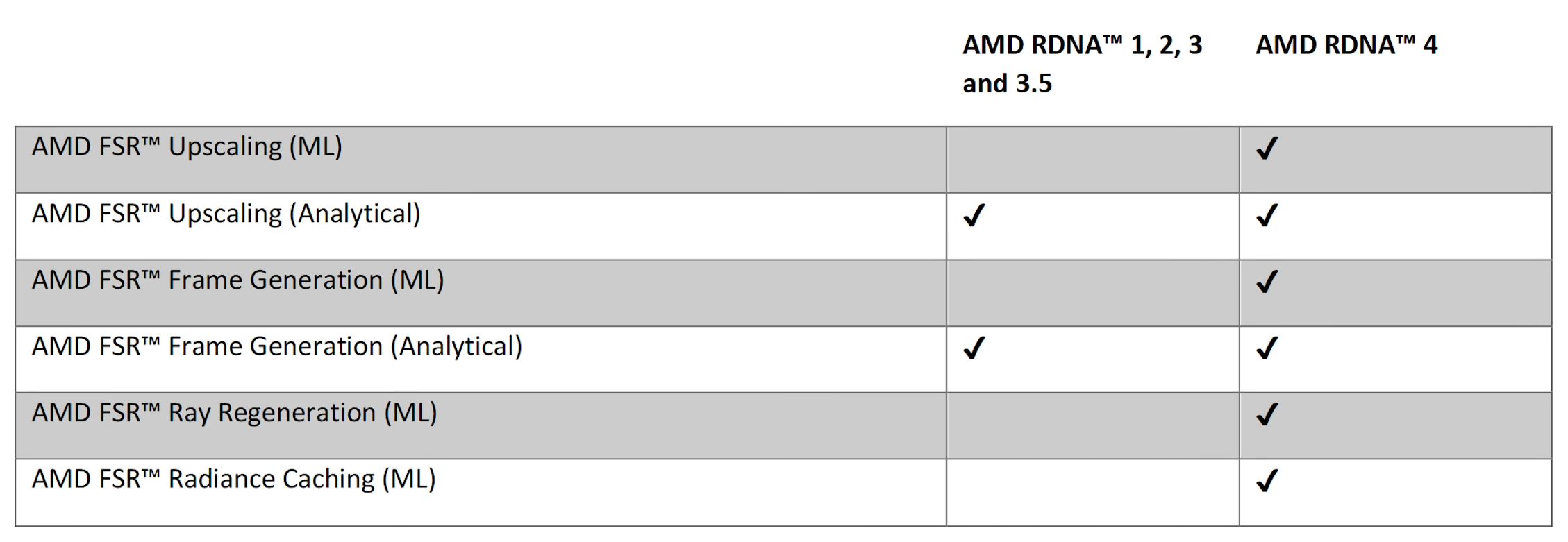1568x542 pixels.
Task: Click empty RDNA 1-3.5 cell for Upscaling (ML)
Action: coord(1093,160)
